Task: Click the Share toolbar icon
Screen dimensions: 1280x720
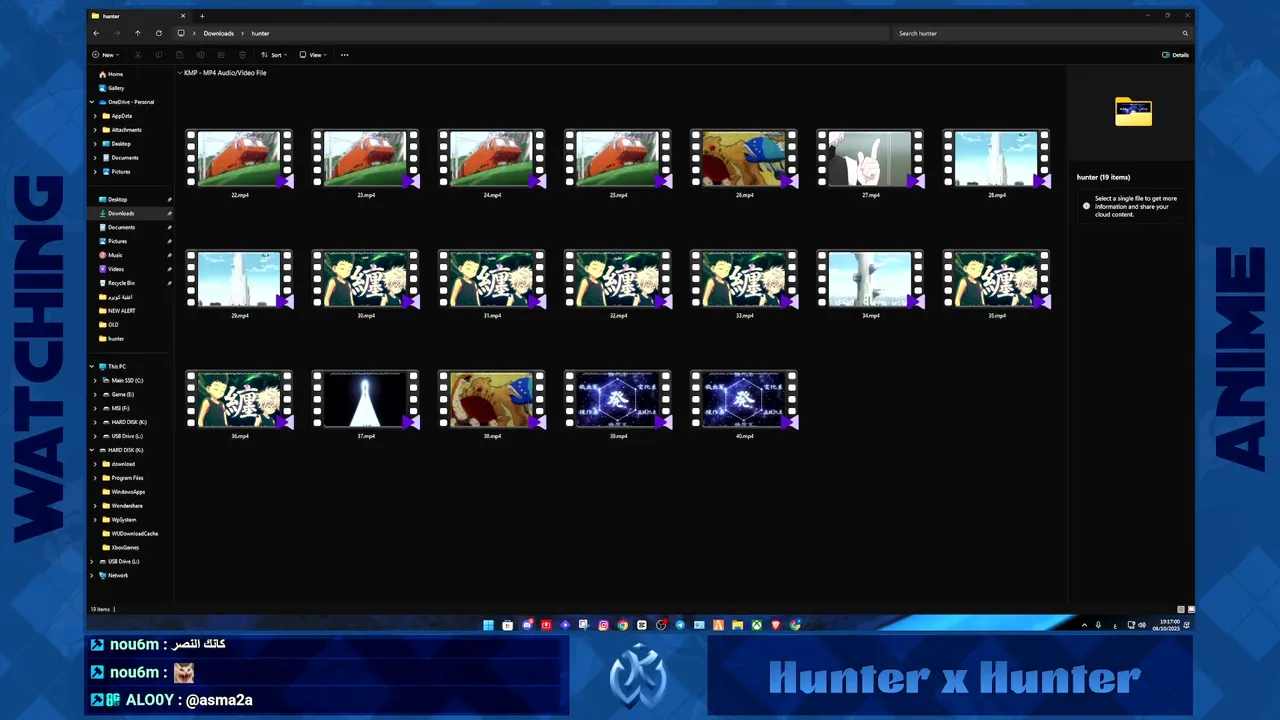Action: click(x=221, y=55)
